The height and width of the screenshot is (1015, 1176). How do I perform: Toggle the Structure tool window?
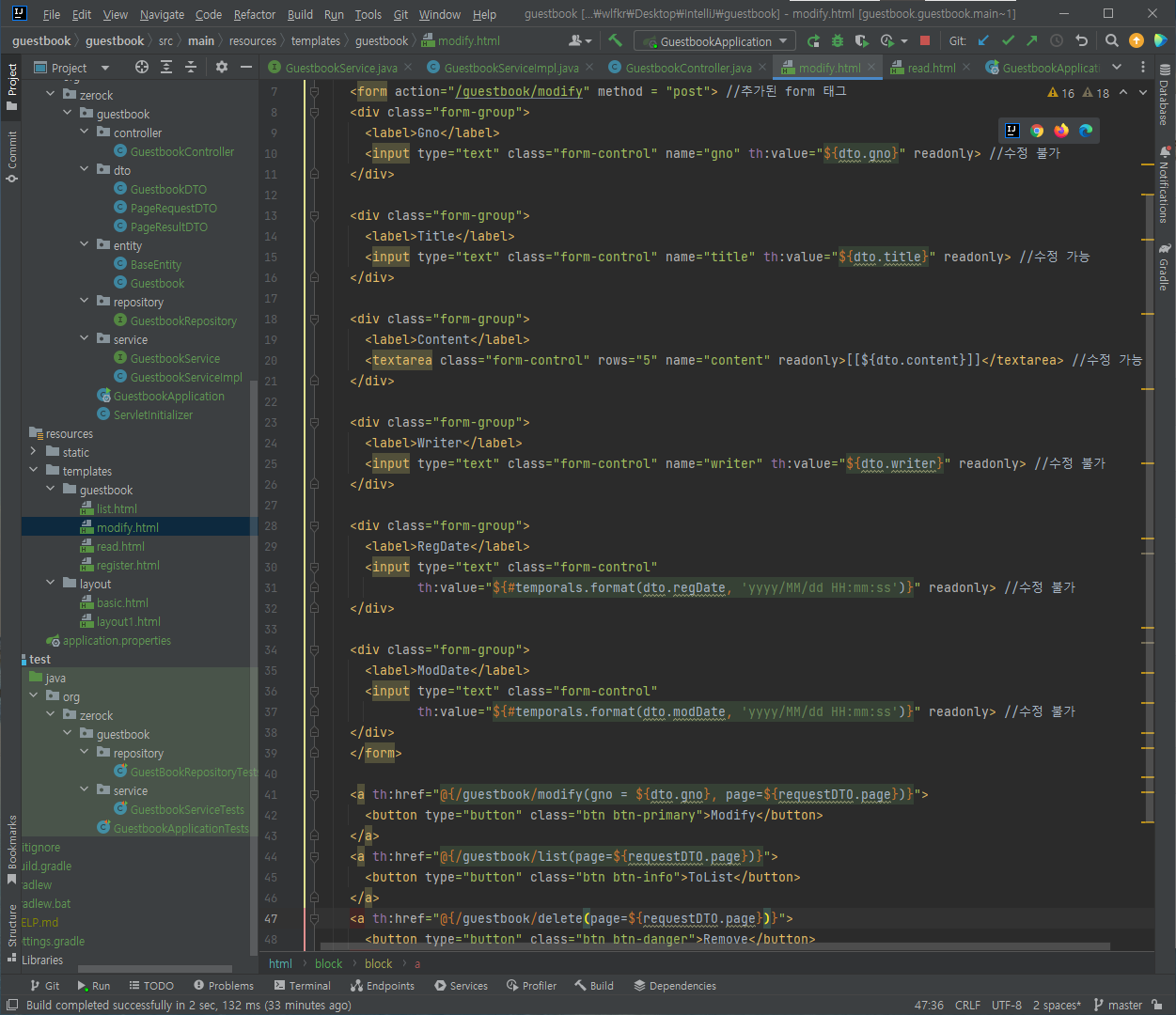pyautogui.click(x=11, y=932)
